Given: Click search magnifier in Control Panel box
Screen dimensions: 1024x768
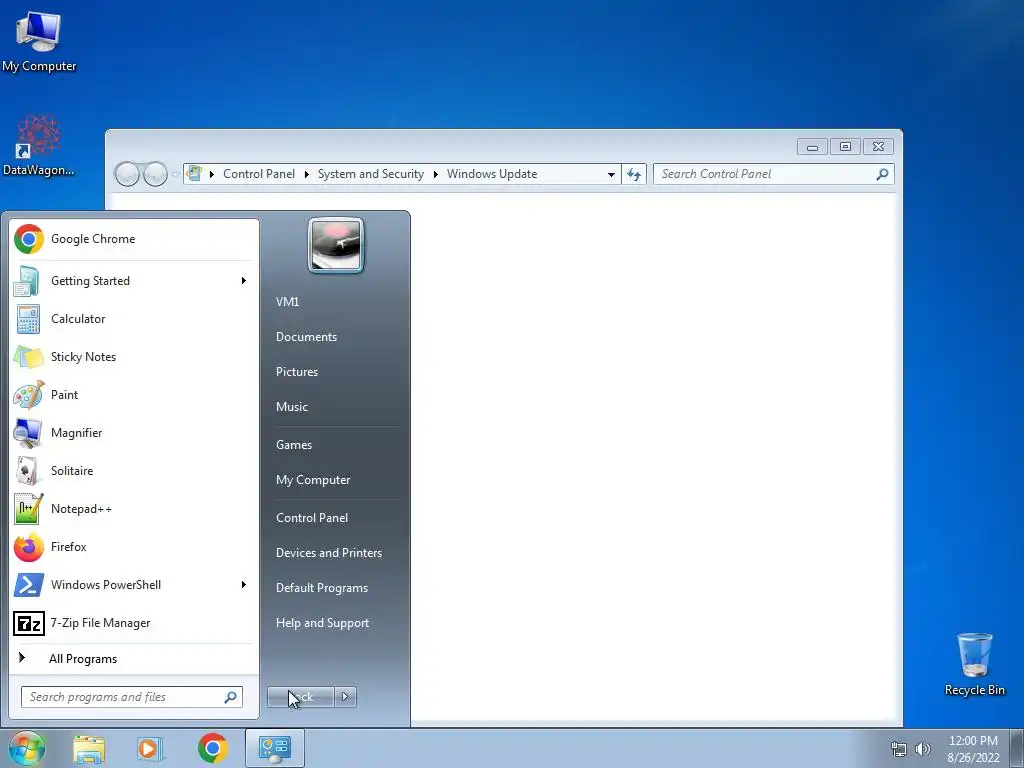Looking at the screenshot, I should [x=882, y=174].
